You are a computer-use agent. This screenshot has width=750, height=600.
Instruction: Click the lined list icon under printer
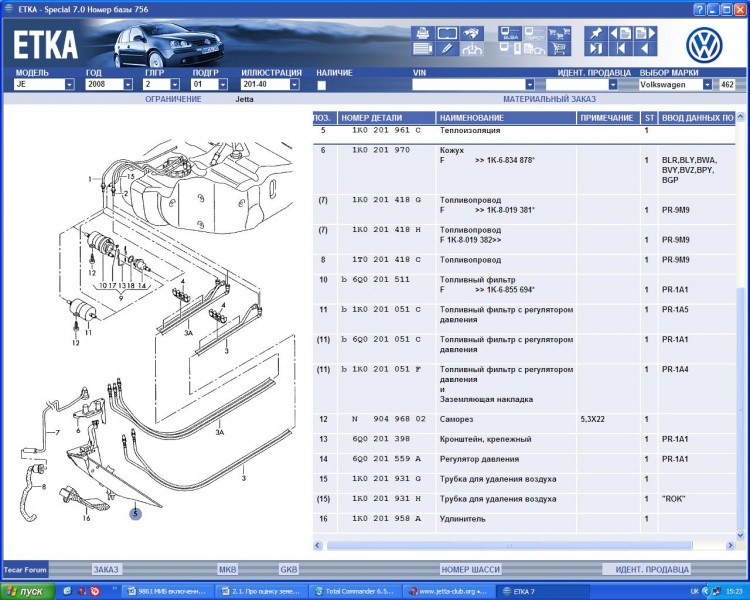point(422,49)
